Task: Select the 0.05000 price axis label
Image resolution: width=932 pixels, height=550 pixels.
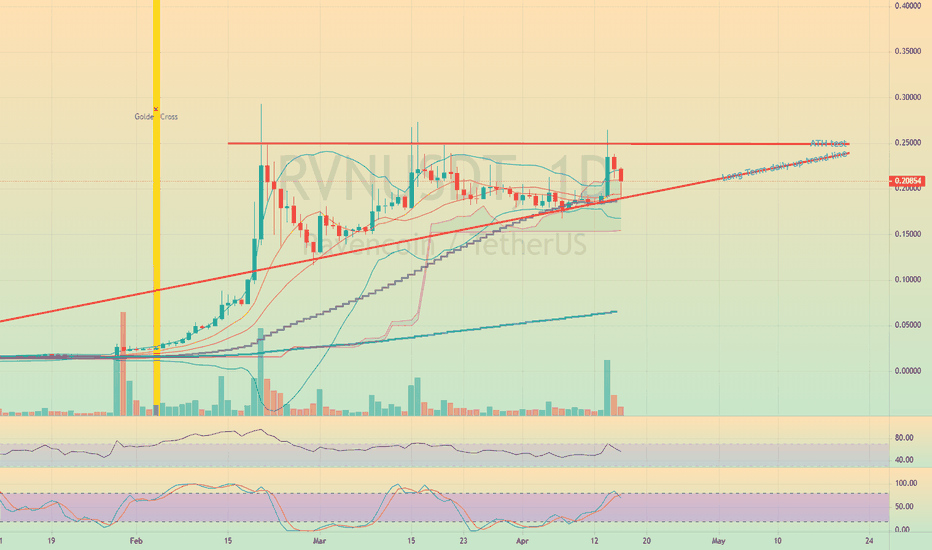Action: point(908,325)
